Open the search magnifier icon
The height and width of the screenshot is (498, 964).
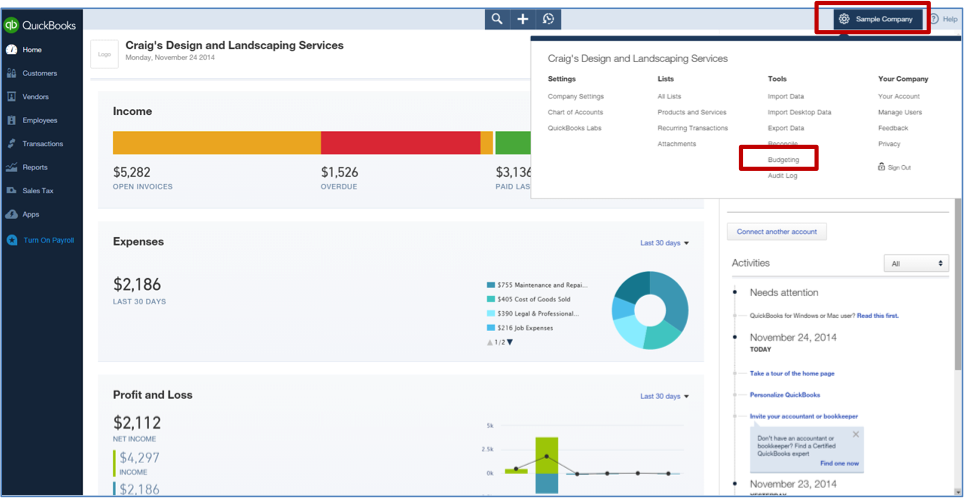pos(497,20)
